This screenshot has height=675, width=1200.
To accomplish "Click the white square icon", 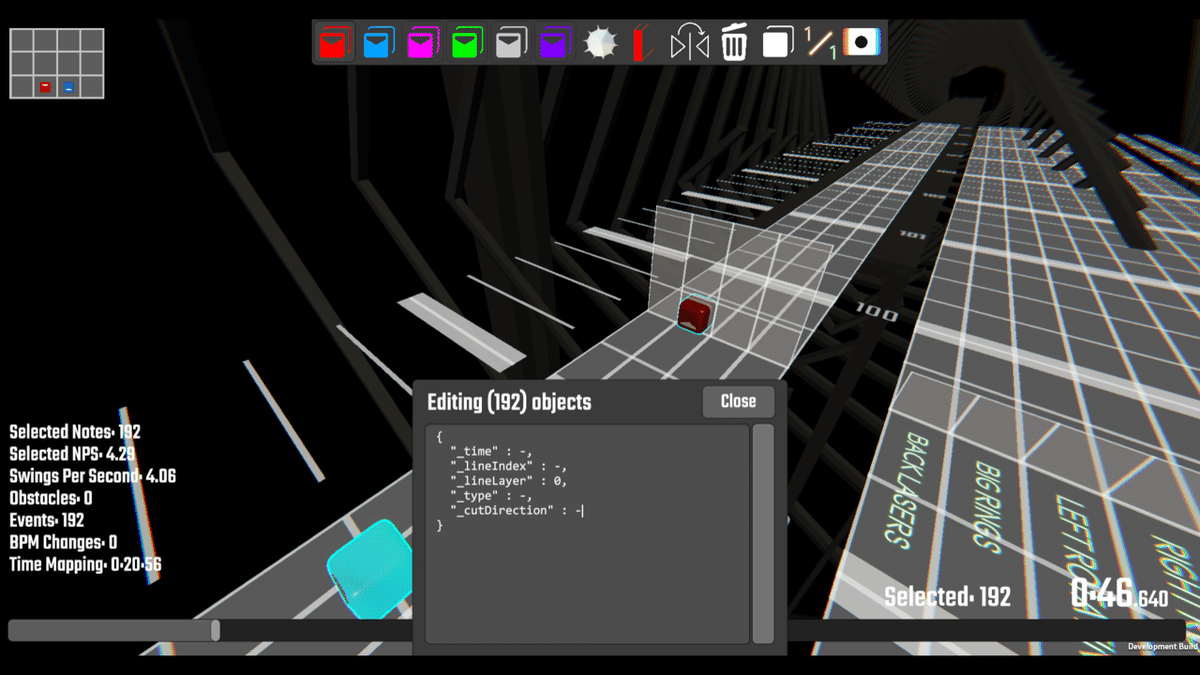I will (778, 43).
